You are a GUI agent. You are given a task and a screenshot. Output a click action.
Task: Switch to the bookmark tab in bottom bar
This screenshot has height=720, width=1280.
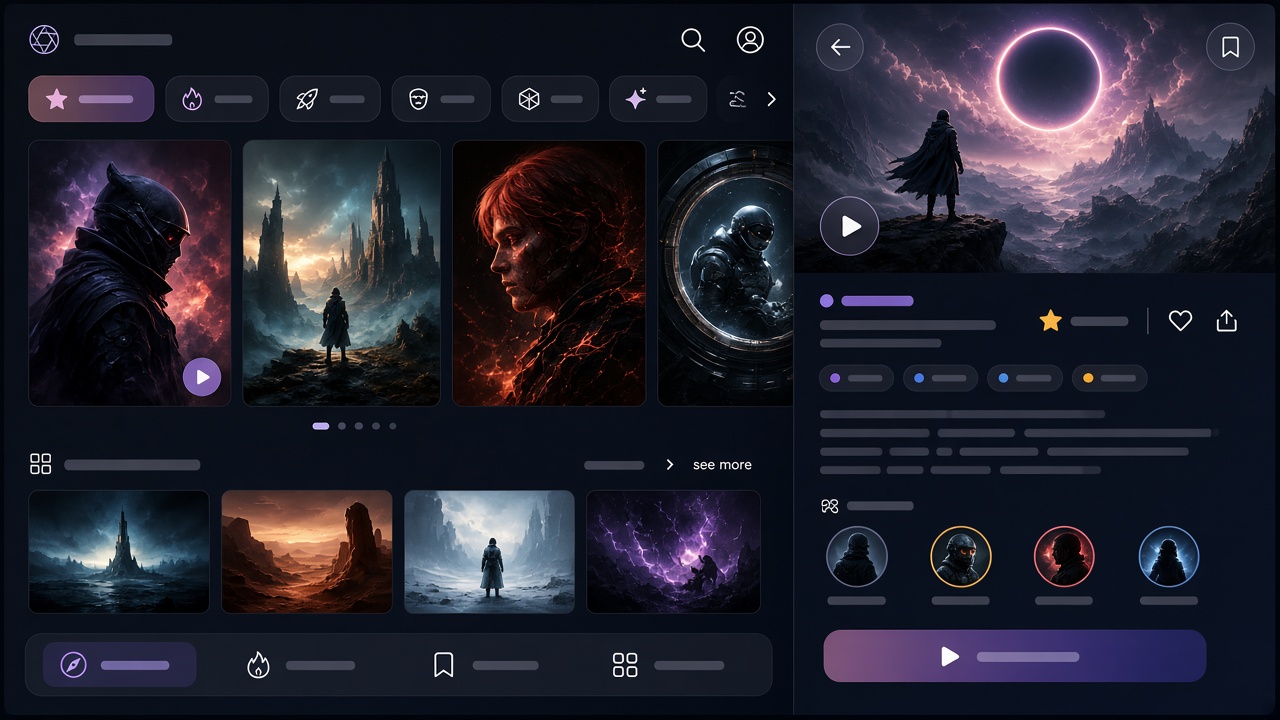[487, 665]
